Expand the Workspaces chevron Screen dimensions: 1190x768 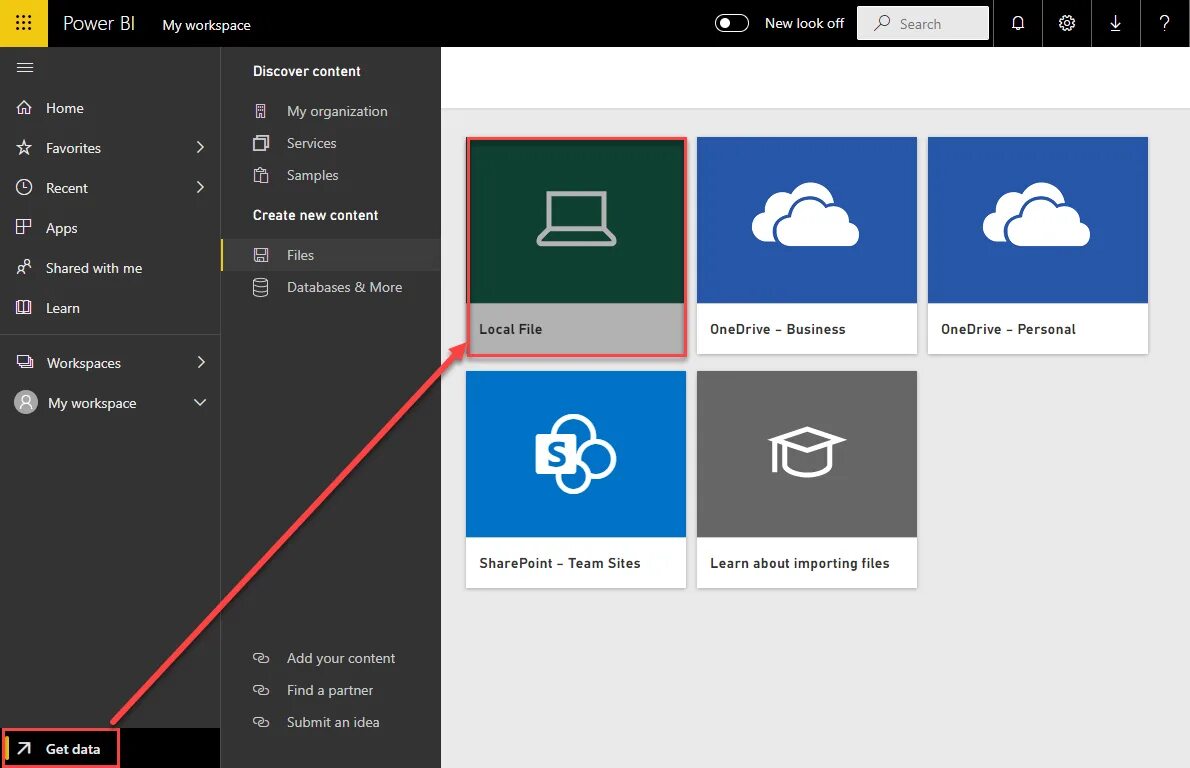coord(200,362)
